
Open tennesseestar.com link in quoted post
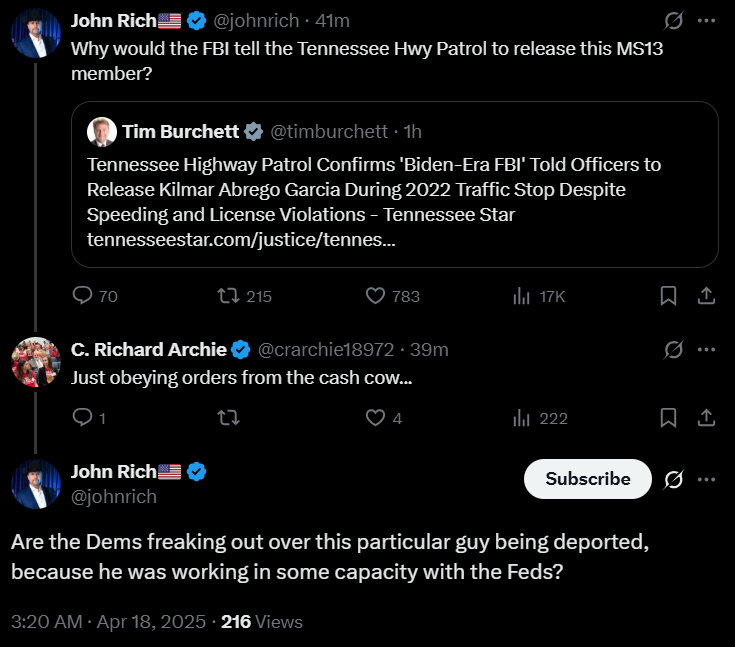click(x=241, y=240)
